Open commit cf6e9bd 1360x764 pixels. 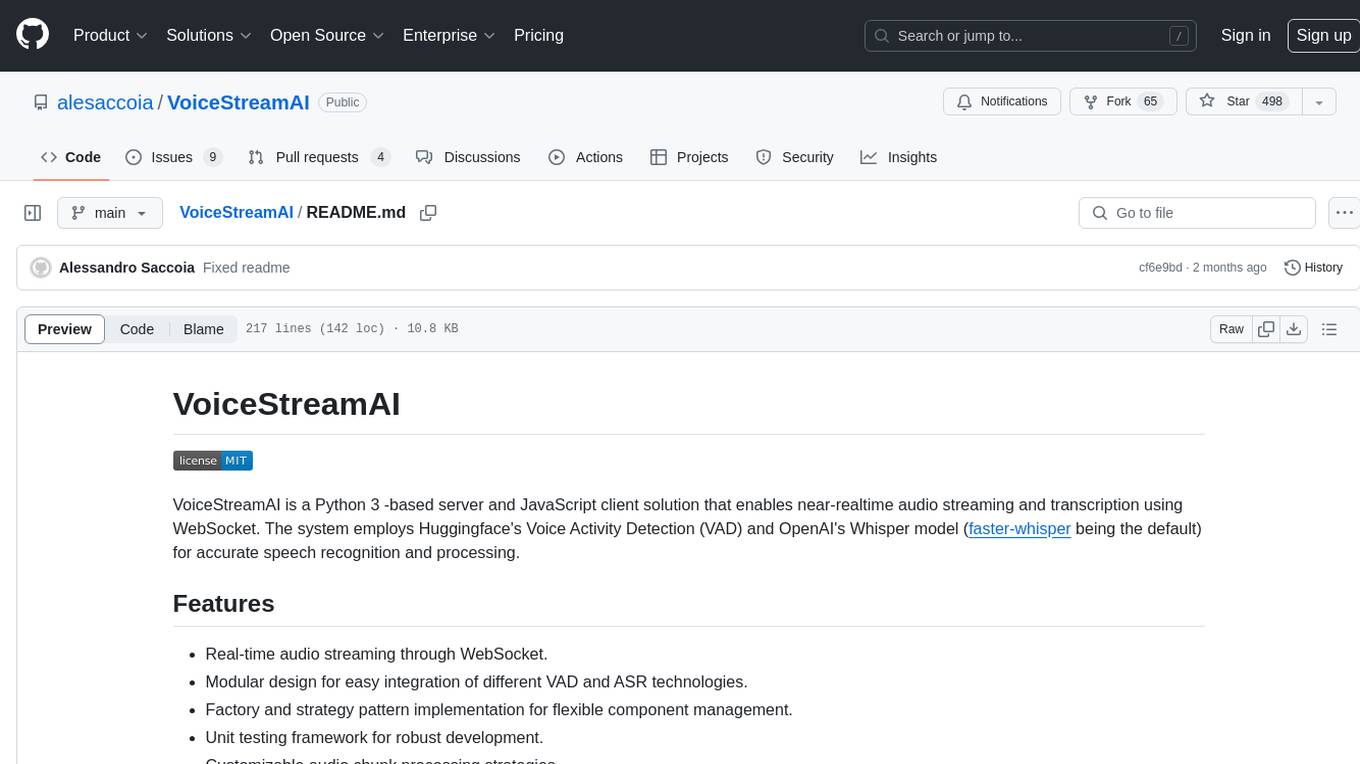pyautogui.click(x=1160, y=268)
